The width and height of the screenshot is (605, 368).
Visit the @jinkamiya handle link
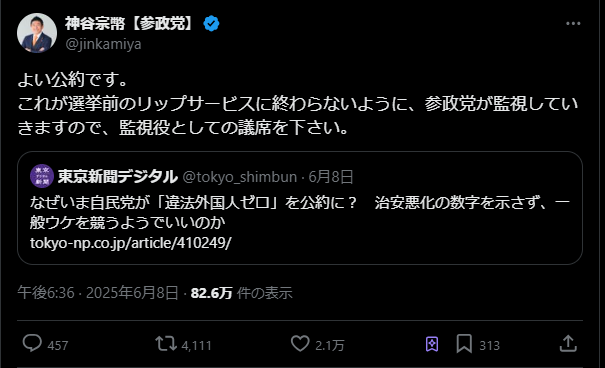(103, 44)
